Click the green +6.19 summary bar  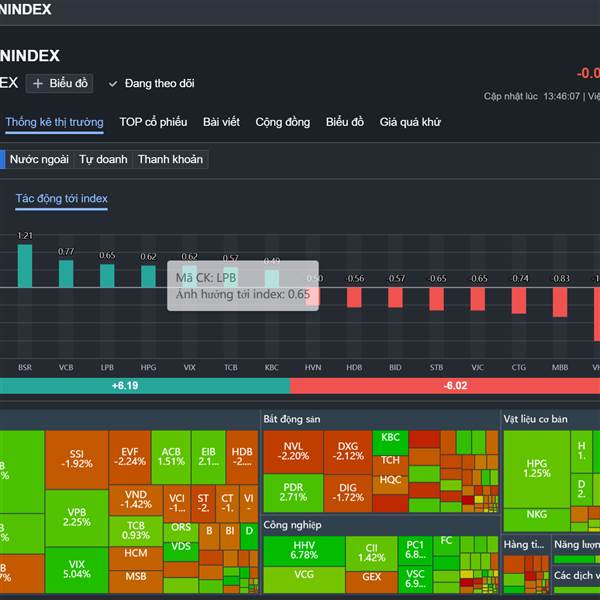(145, 386)
